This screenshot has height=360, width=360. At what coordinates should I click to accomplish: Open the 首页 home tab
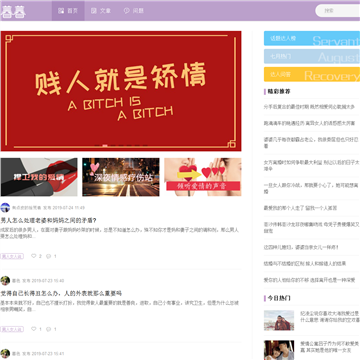click(68, 11)
